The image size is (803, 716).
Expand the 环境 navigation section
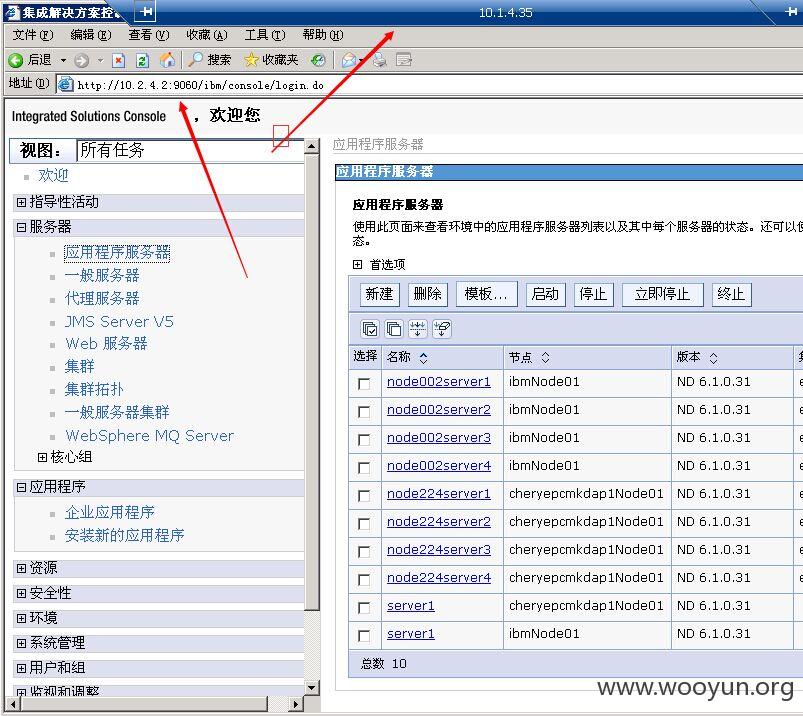coord(21,618)
